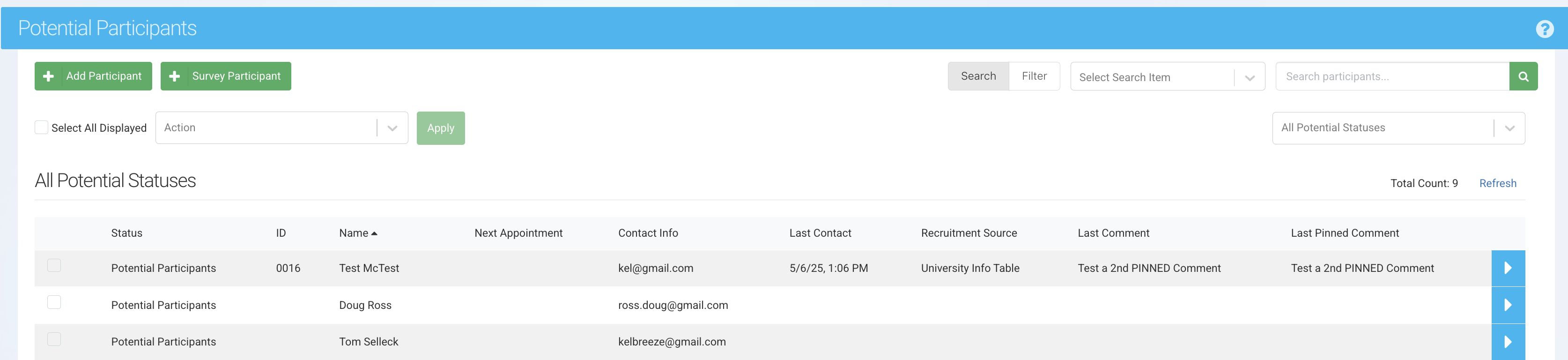This screenshot has height=360, width=1568.
Task: Click plus icon on Survey Participant
Action: coord(175,76)
